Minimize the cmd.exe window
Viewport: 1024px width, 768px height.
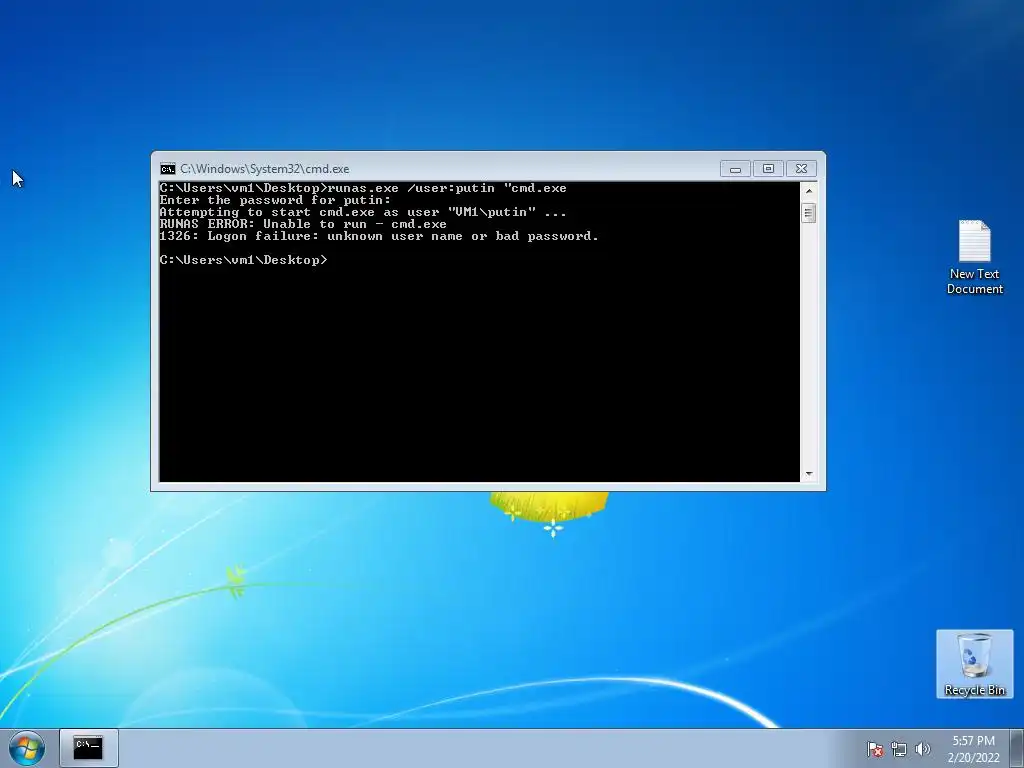[735, 169]
